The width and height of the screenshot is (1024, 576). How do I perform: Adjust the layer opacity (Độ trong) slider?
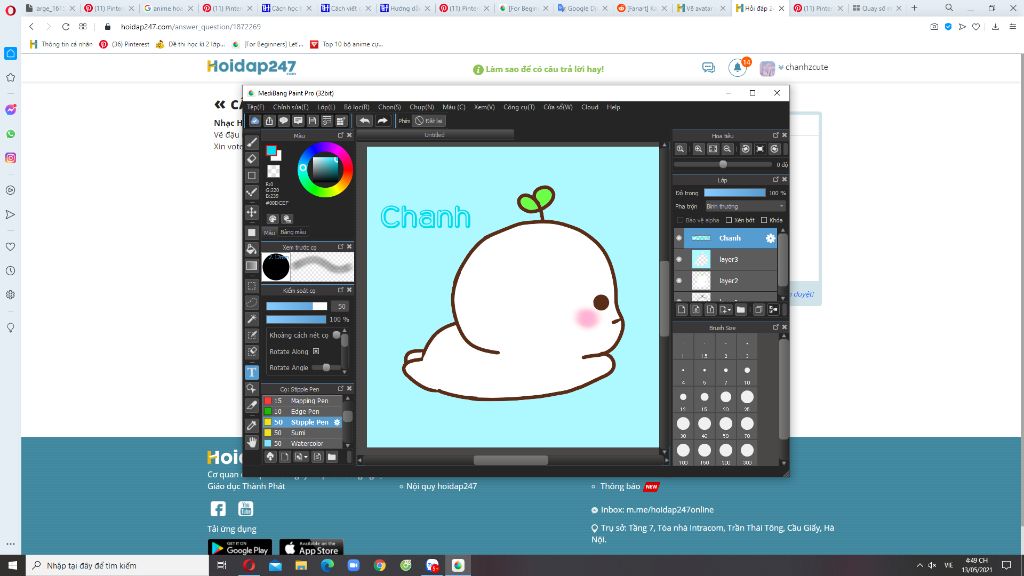(x=734, y=193)
